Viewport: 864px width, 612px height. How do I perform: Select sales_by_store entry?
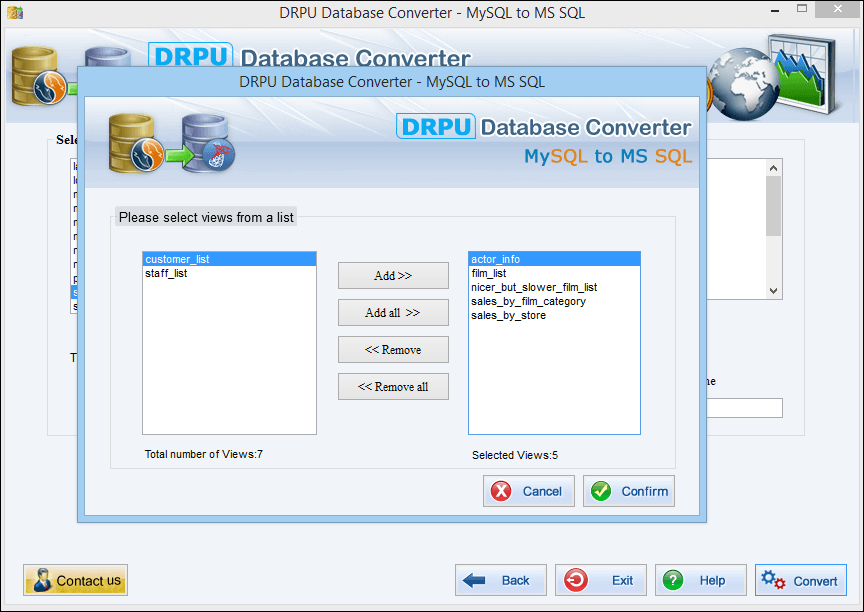[x=554, y=315]
